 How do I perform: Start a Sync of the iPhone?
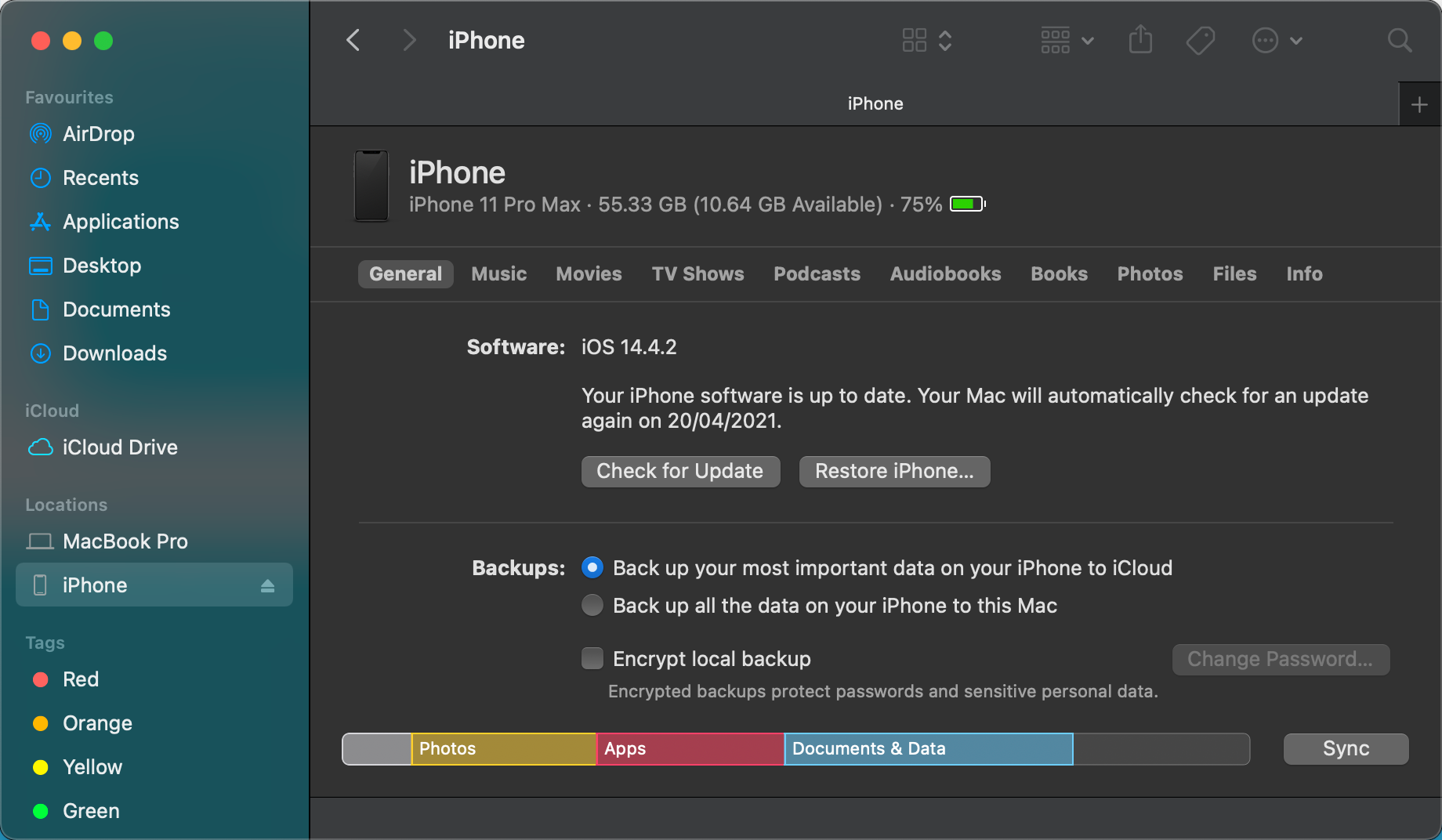point(1345,748)
